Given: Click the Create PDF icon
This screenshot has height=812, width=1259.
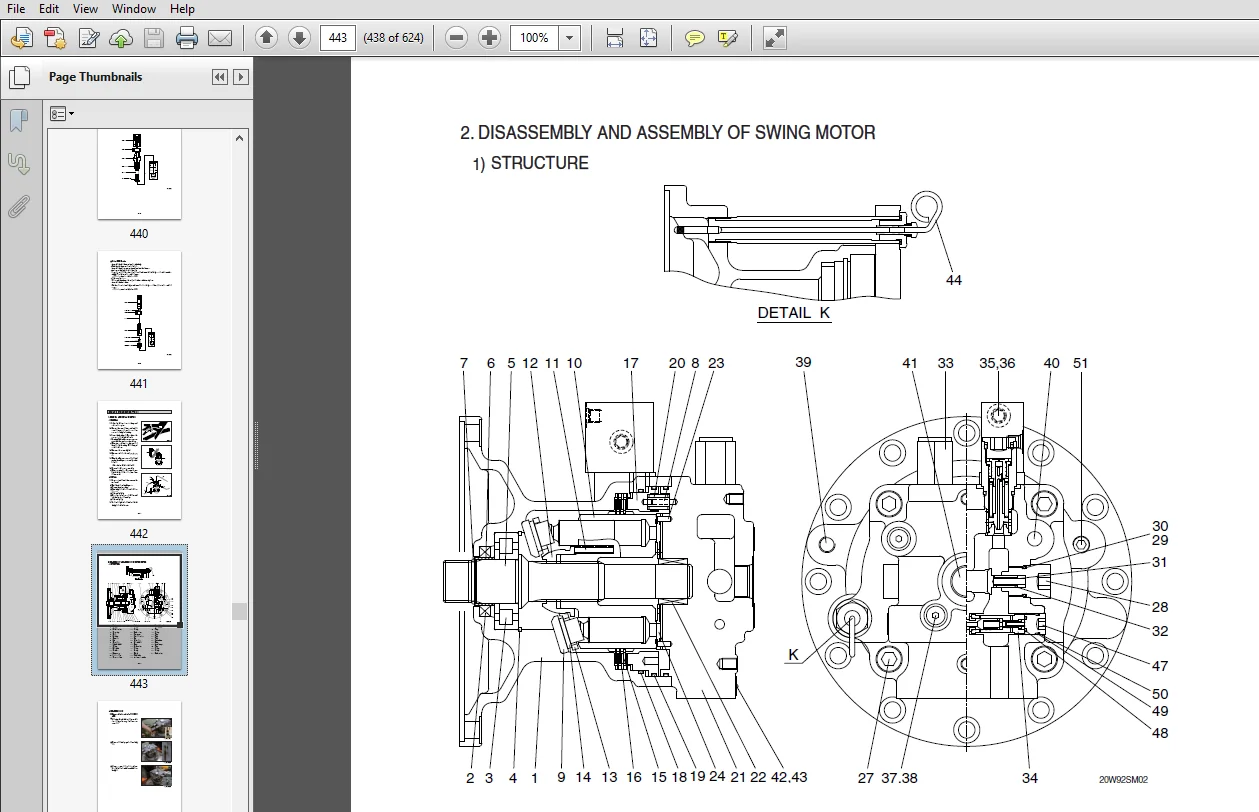Looking at the screenshot, I should [x=55, y=38].
